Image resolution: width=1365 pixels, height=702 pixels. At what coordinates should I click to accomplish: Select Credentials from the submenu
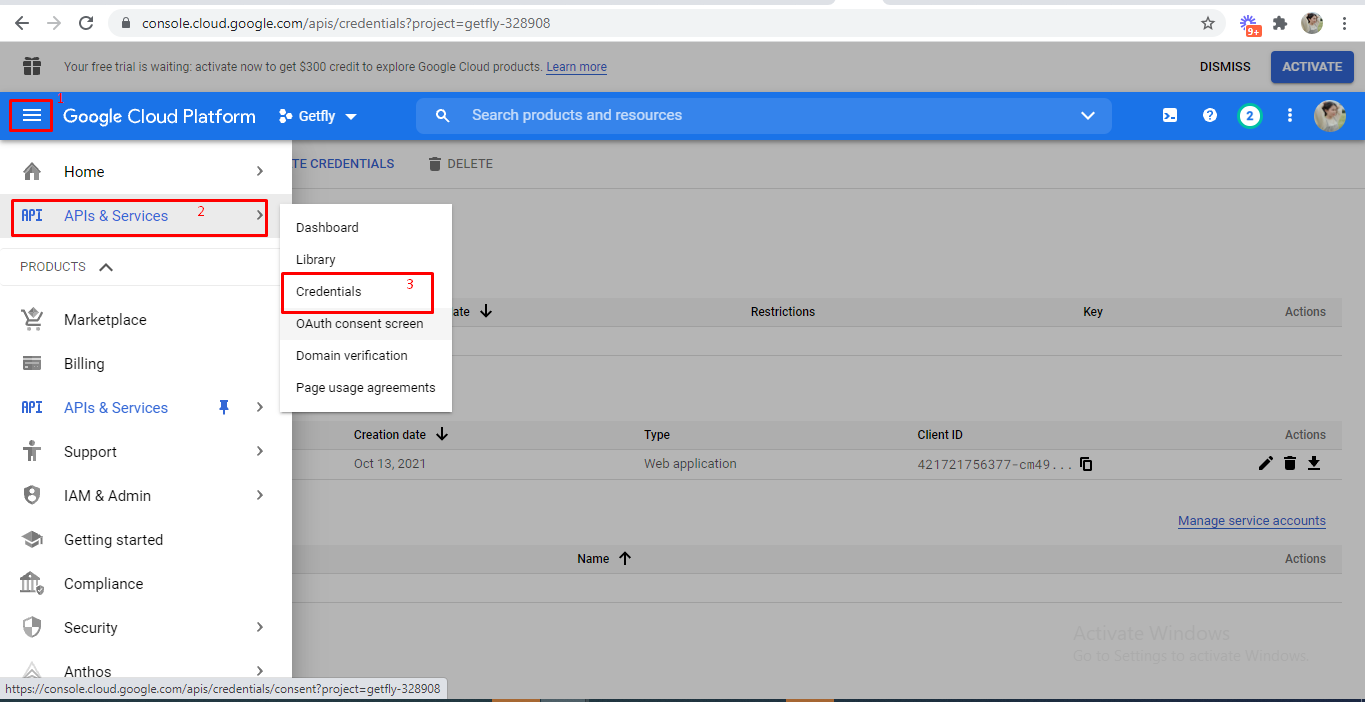[329, 291]
